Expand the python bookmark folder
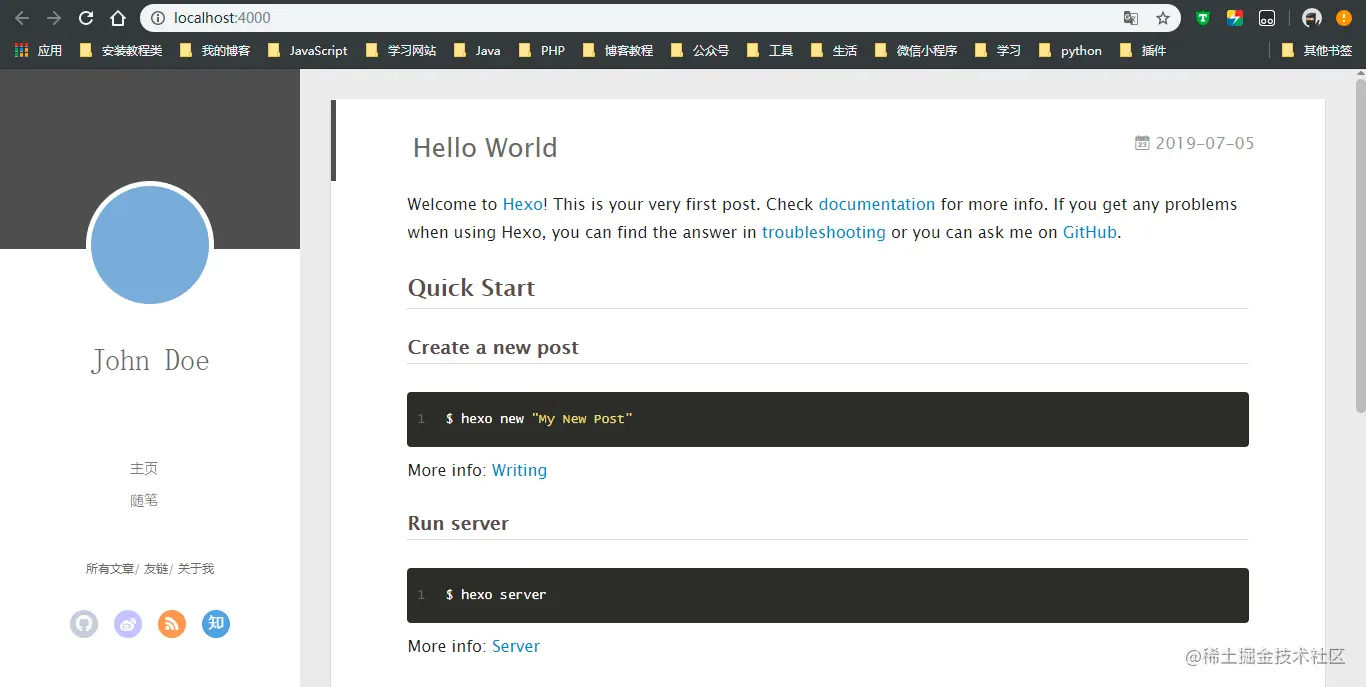 [1071, 50]
